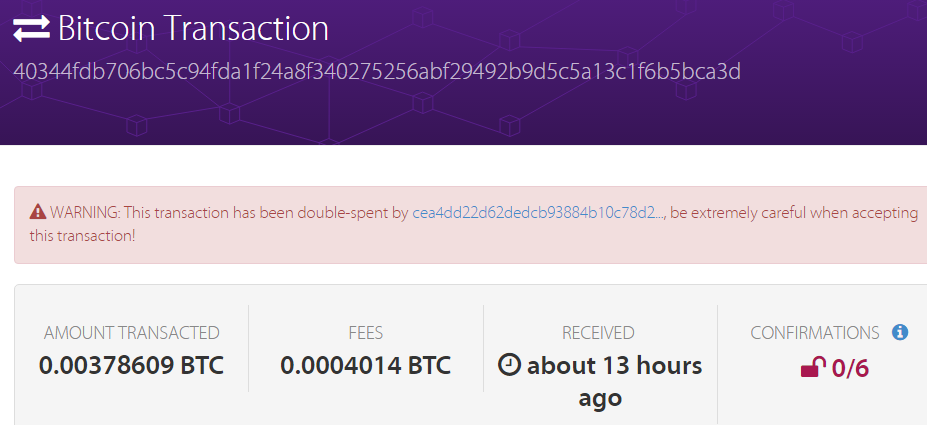This screenshot has height=425, width=927.
Task: Click the CONFIRMATIONS label
Action: [815, 333]
